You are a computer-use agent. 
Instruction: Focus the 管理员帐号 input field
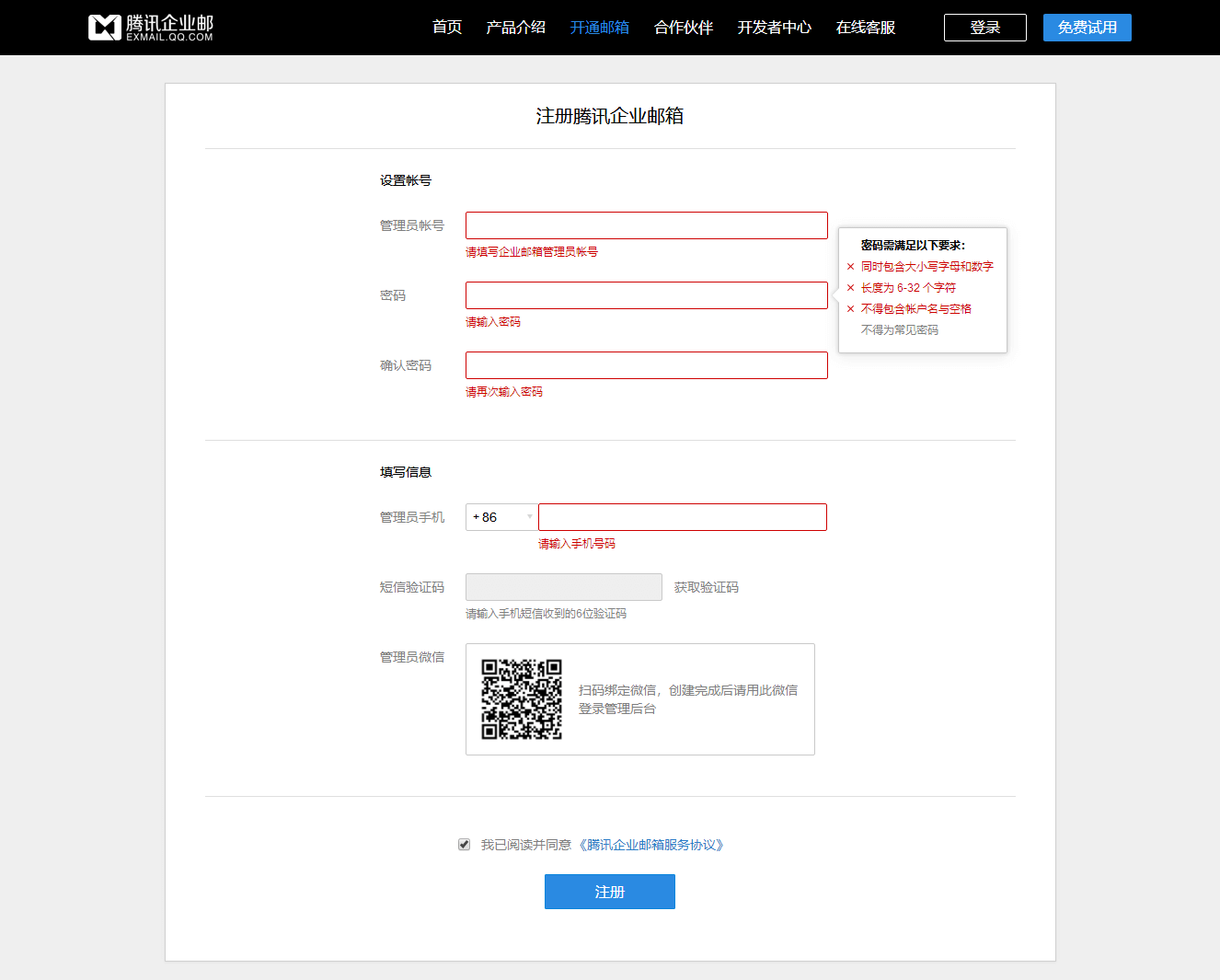click(x=647, y=225)
